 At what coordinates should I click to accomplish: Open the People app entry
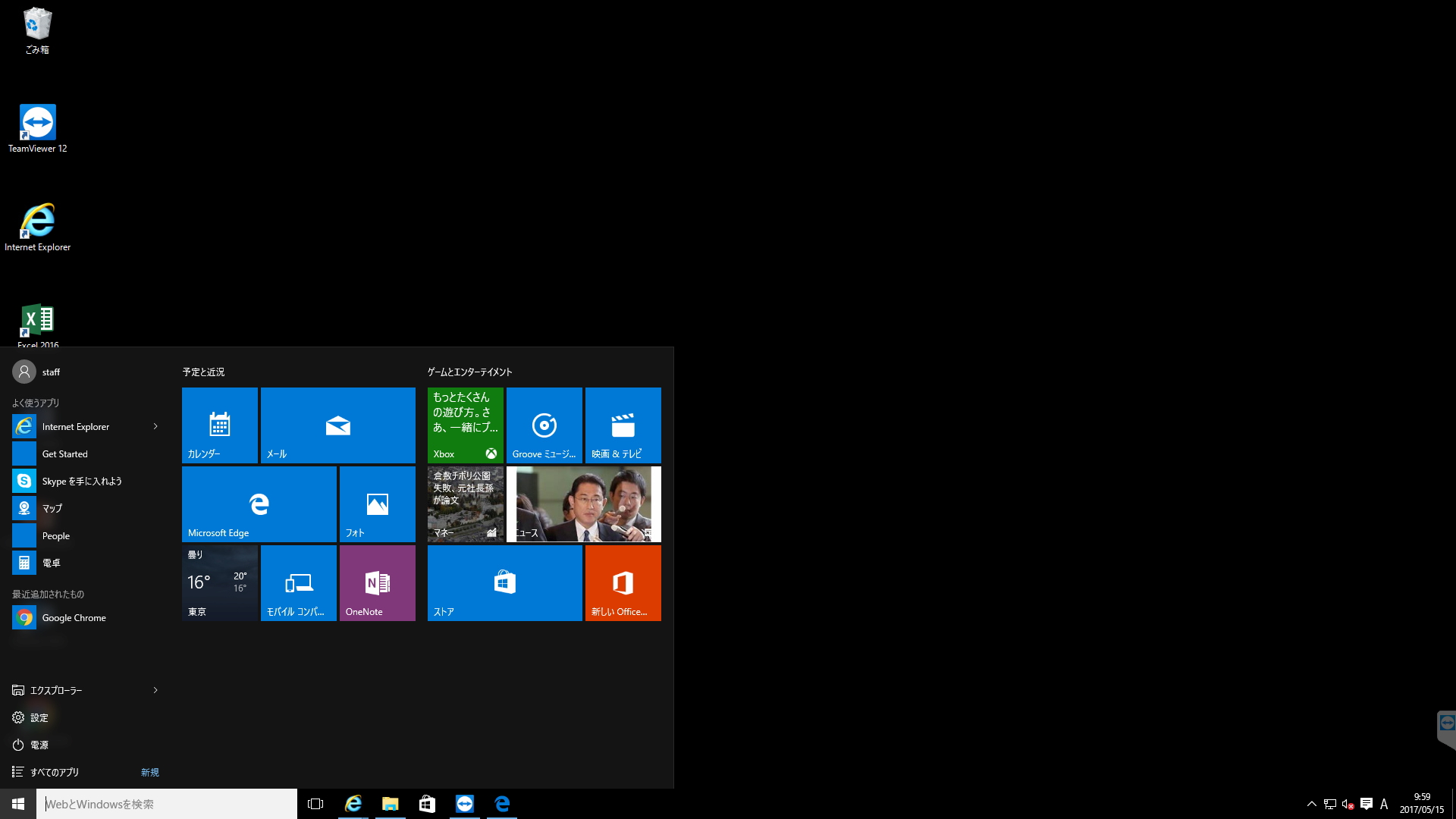click(x=85, y=536)
